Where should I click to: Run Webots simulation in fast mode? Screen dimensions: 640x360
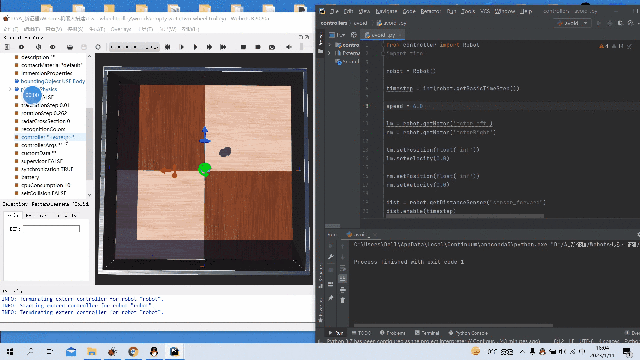209,47
